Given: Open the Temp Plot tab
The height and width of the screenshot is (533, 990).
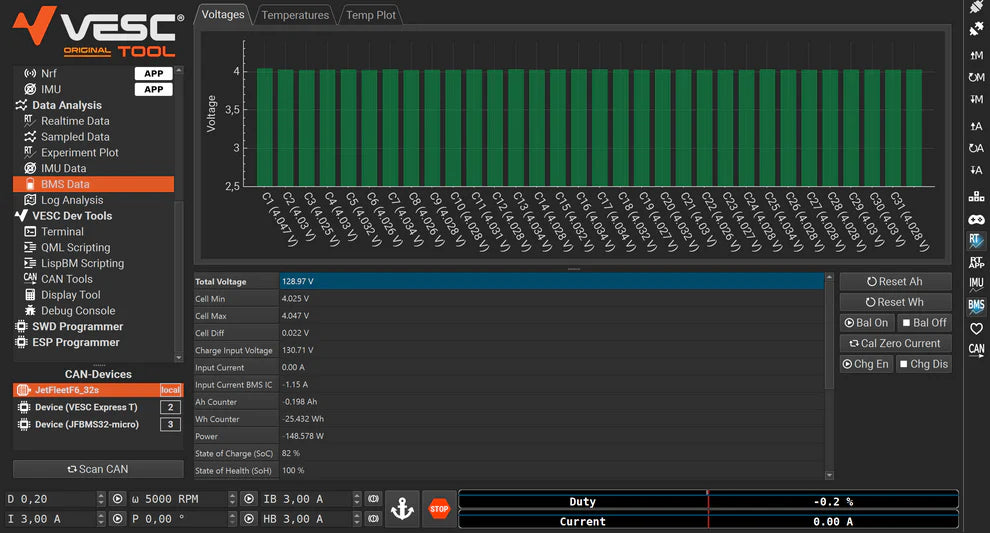Looking at the screenshot, I should tap(371, 15).
